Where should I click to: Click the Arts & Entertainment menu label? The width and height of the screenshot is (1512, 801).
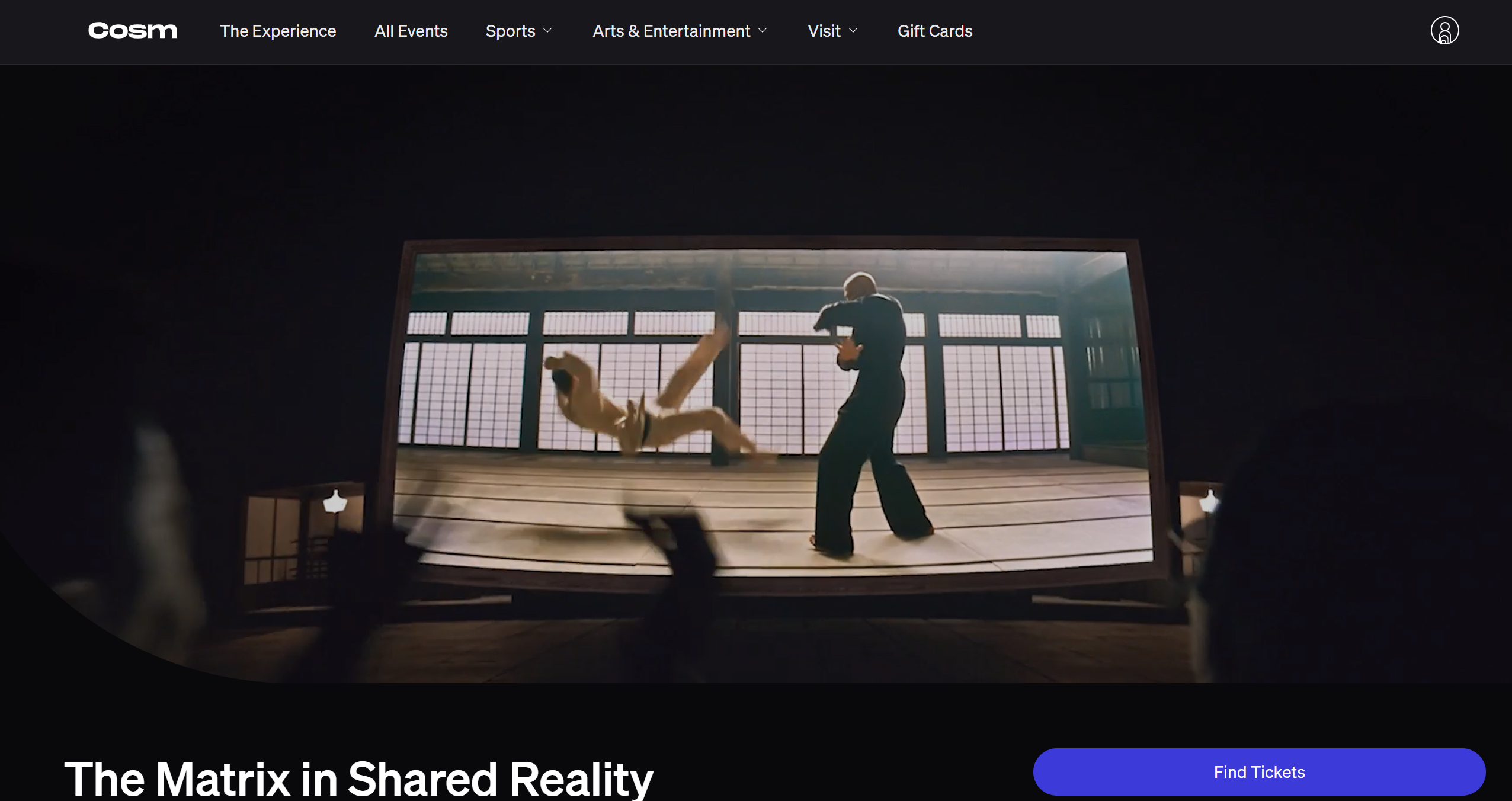[x=671, y=31]
